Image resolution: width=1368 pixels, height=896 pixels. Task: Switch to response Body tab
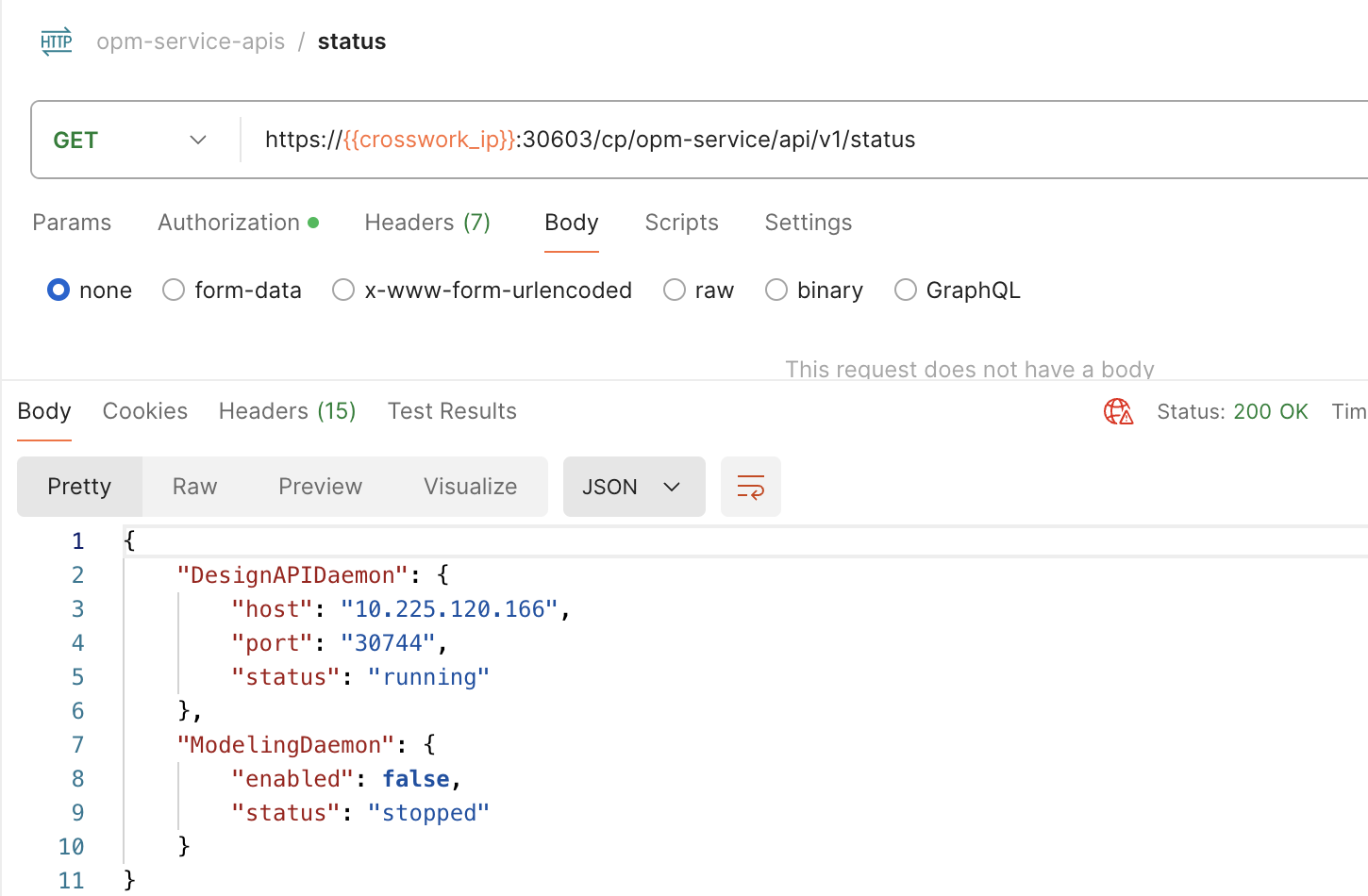(44, 411)
